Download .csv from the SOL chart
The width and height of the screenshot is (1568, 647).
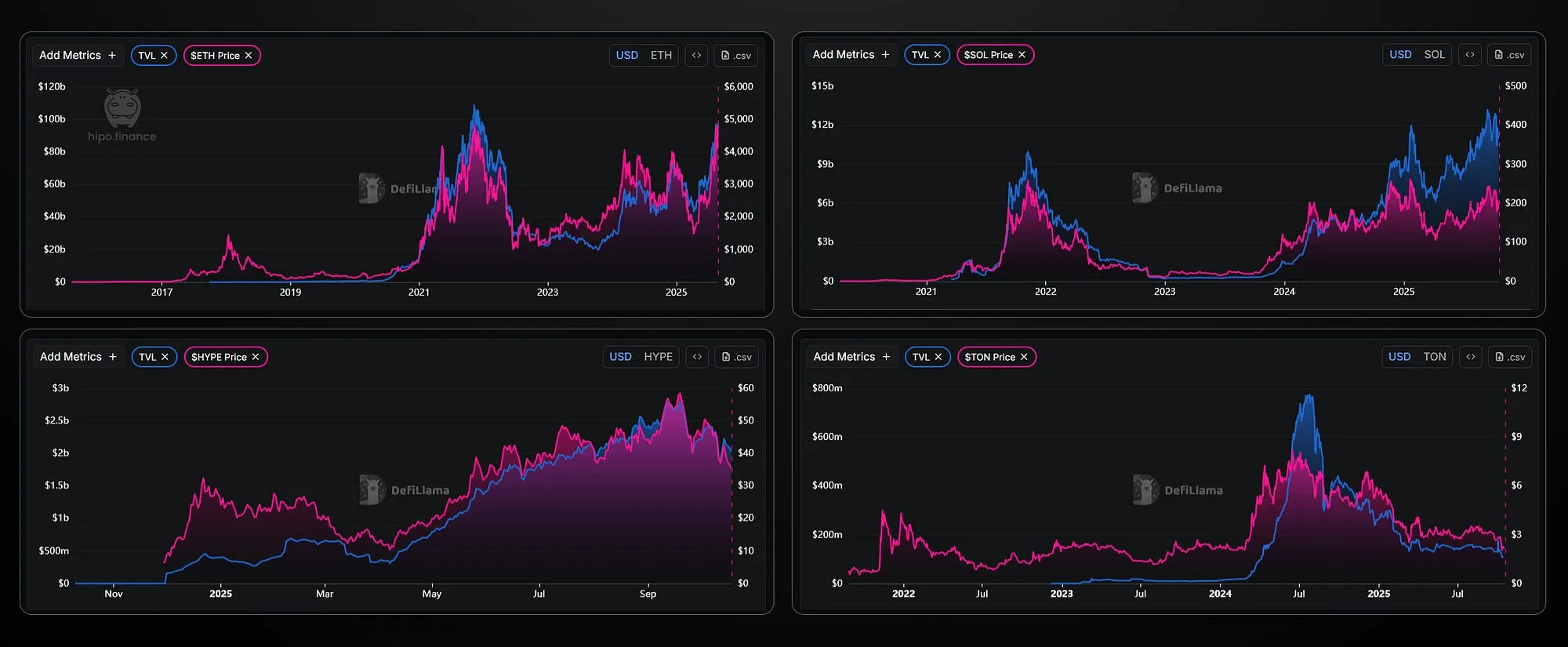[1509, 54]
